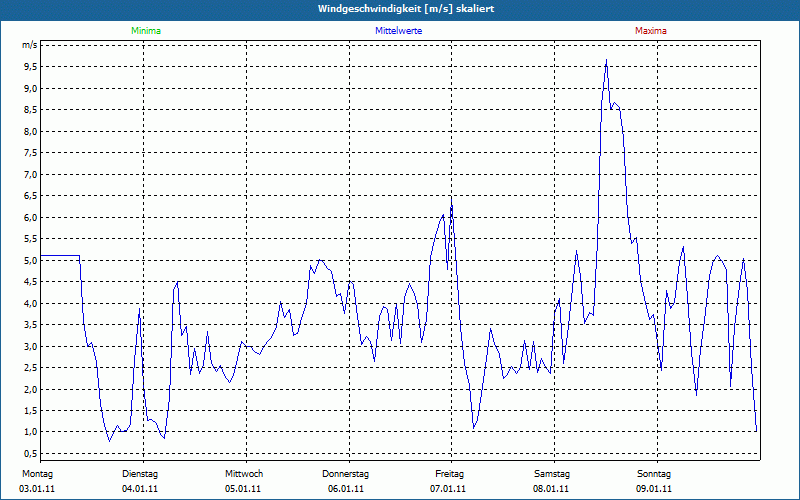Click the date 04.01.11

coord(140,489)
